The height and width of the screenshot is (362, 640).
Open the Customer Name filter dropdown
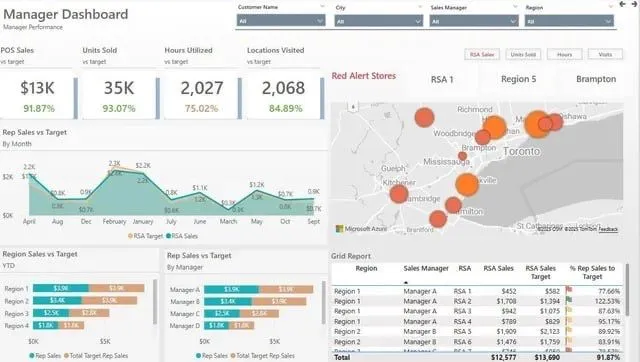(281, 20)
